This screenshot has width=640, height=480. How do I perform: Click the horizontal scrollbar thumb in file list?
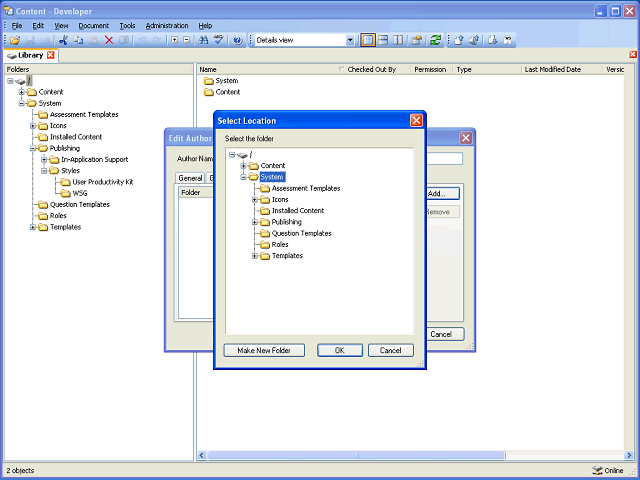(x=356, y=455)
